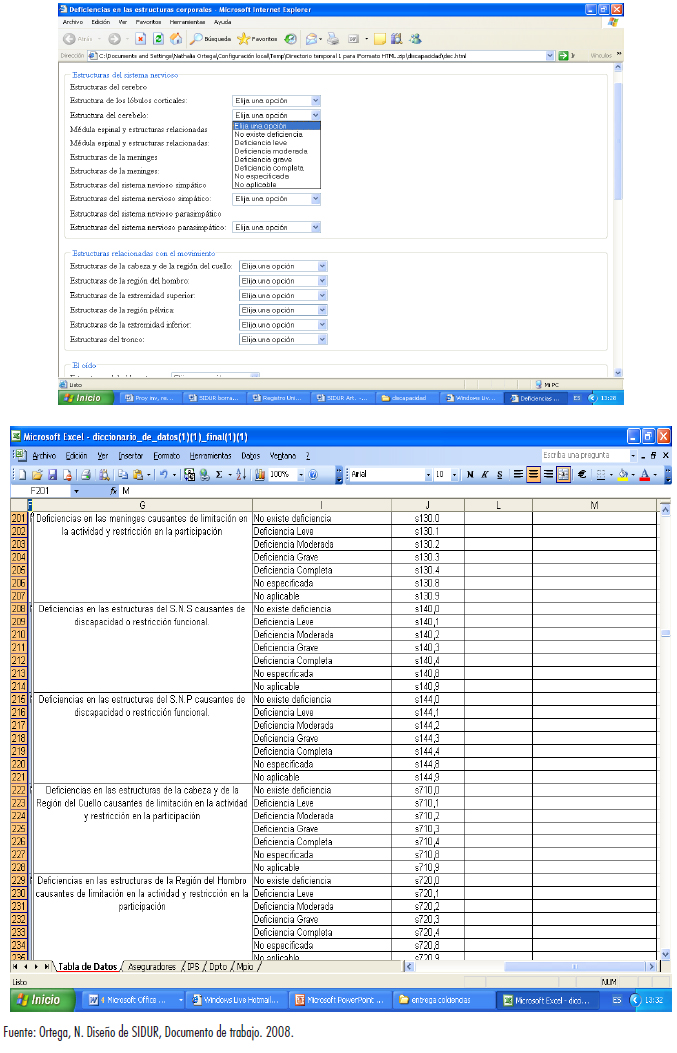Toggle bold N button in Excel
Screen dimensions: 677x1053
468,474
